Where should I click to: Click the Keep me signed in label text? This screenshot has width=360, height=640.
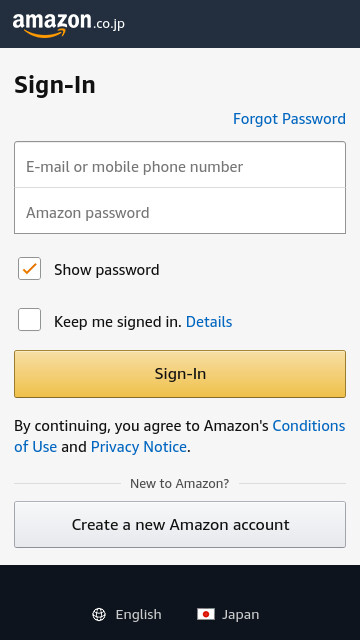(x=118, y=322)
